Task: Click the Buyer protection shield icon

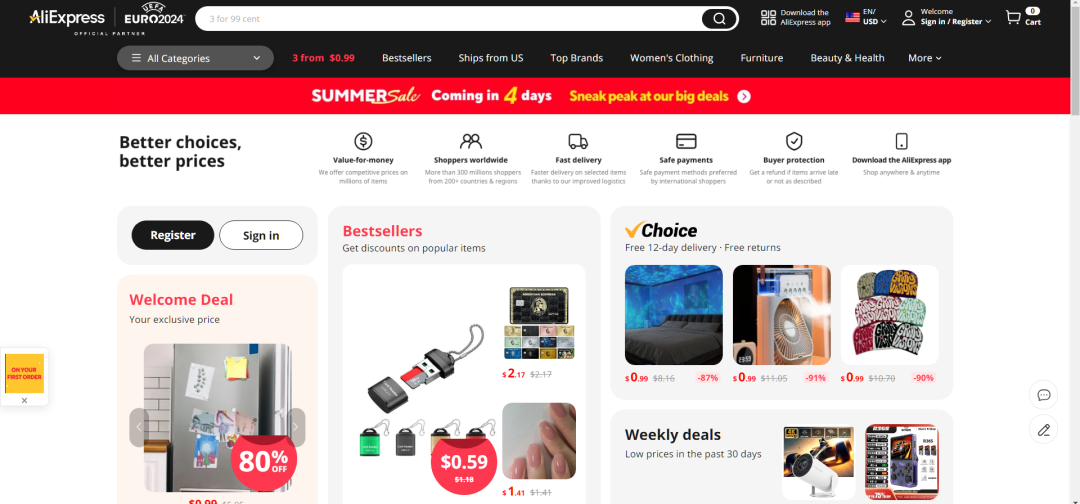Action: (x=794, y=141)
